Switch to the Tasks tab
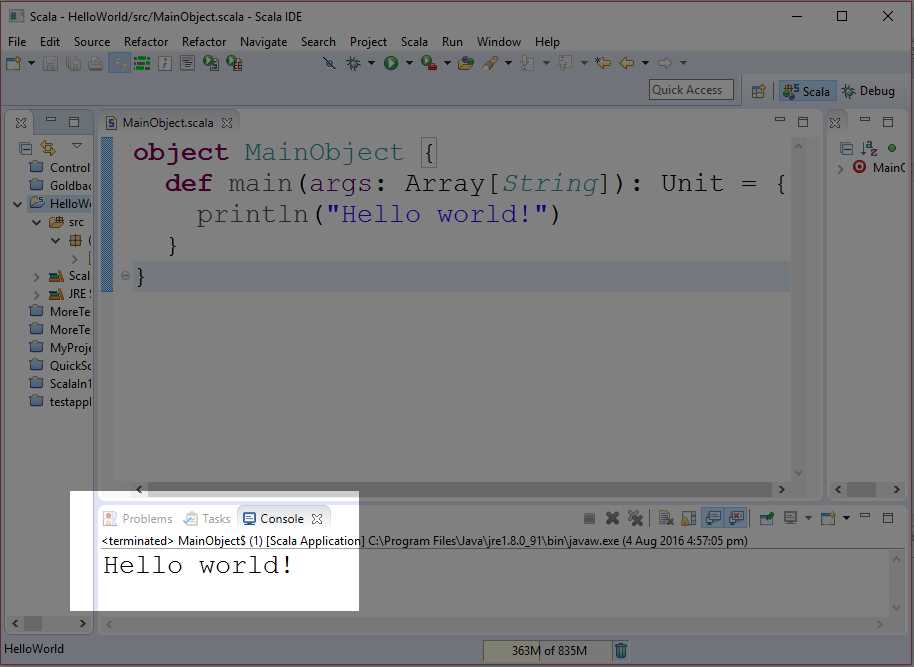 [x=208, y=518]
